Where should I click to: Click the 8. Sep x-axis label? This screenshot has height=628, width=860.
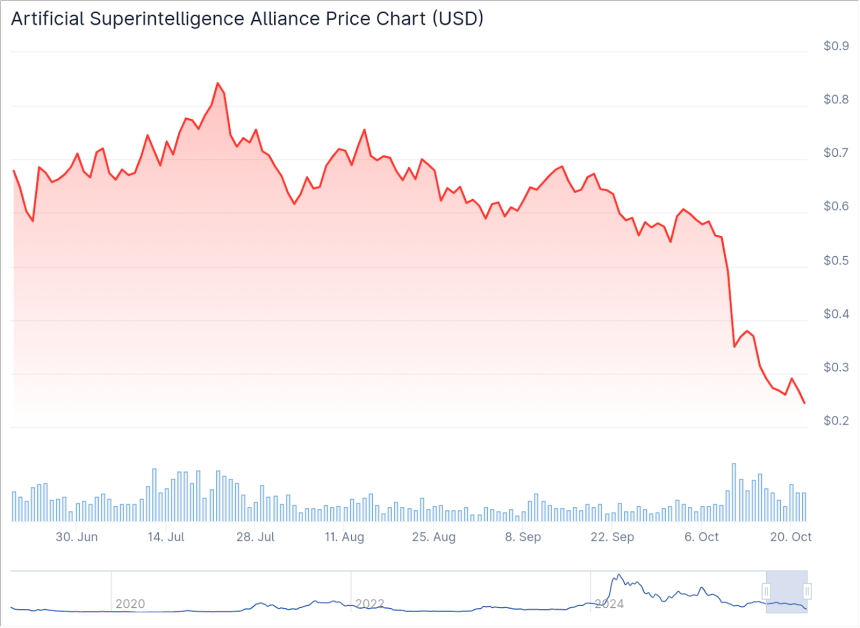tap(523, 537)
